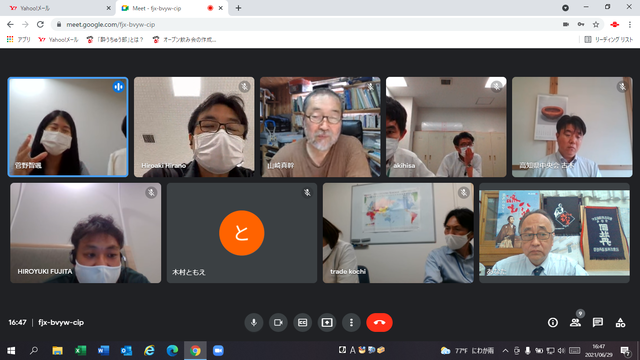The height and width of the screenshot is (360, 640).
Task: Open a new browser tab
Action: pyautogui.click(x=238, y=8)
